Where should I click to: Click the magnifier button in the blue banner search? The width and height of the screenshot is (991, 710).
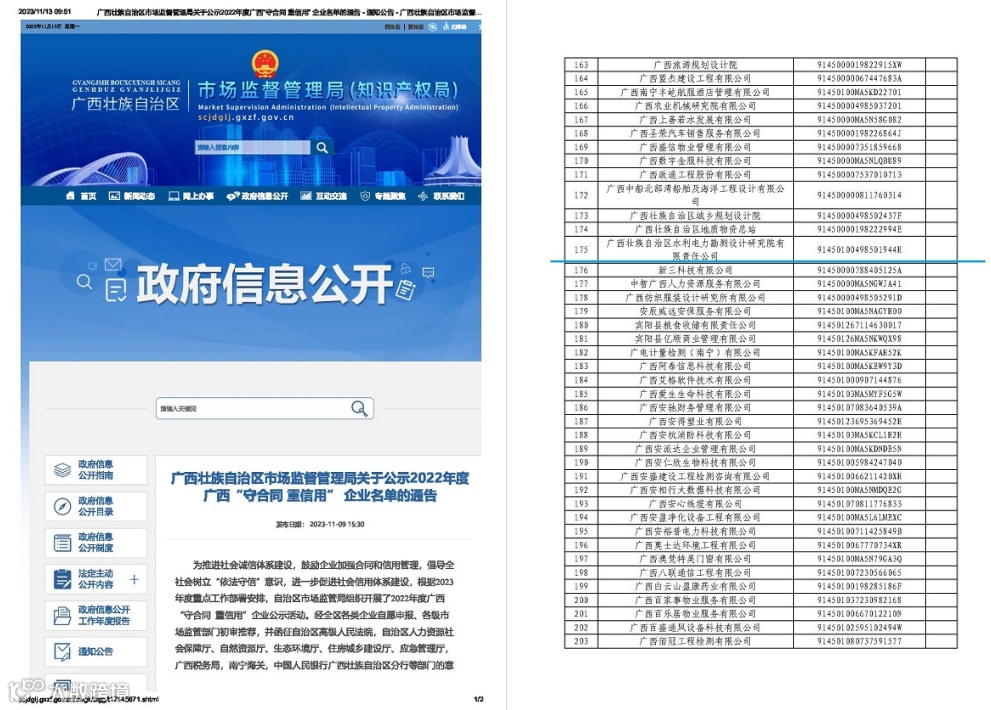pos(322,147)
